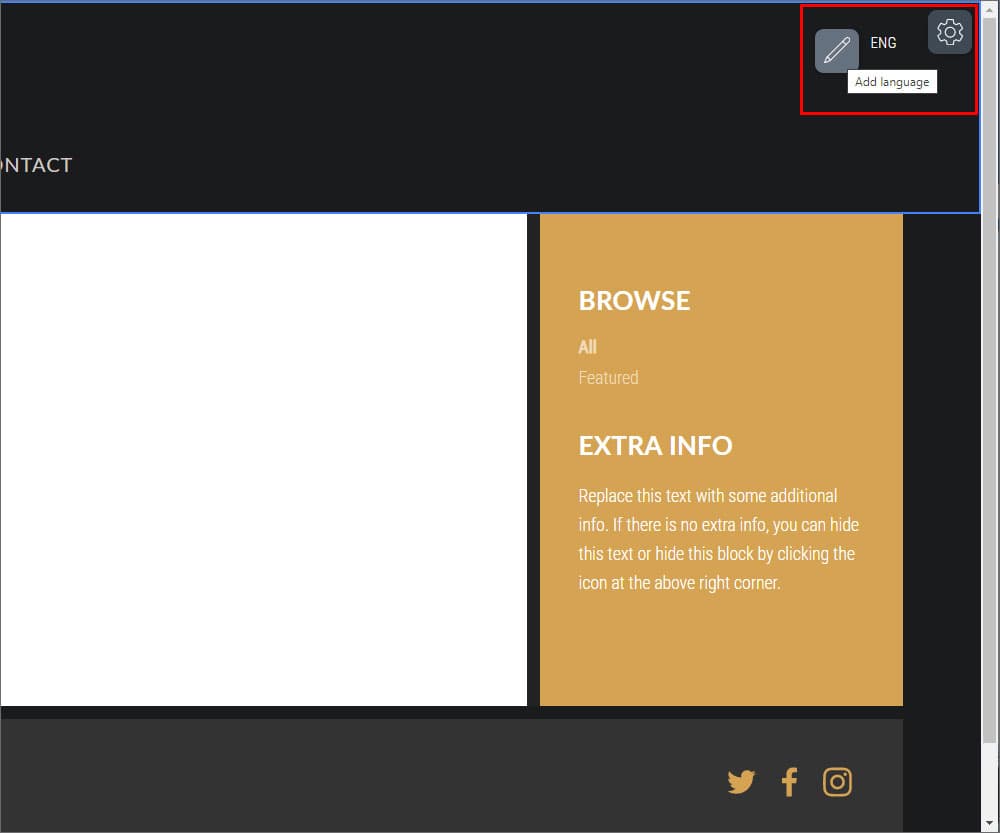Screen dimensions: 1000x833
Task: Open the gear settings icon
Action: (x=950, y=31)
